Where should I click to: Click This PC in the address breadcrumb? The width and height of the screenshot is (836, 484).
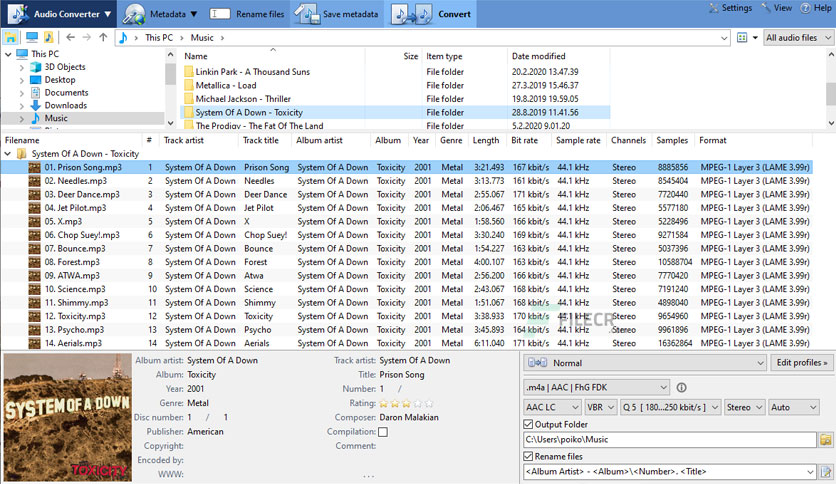(x=159, y=38)
